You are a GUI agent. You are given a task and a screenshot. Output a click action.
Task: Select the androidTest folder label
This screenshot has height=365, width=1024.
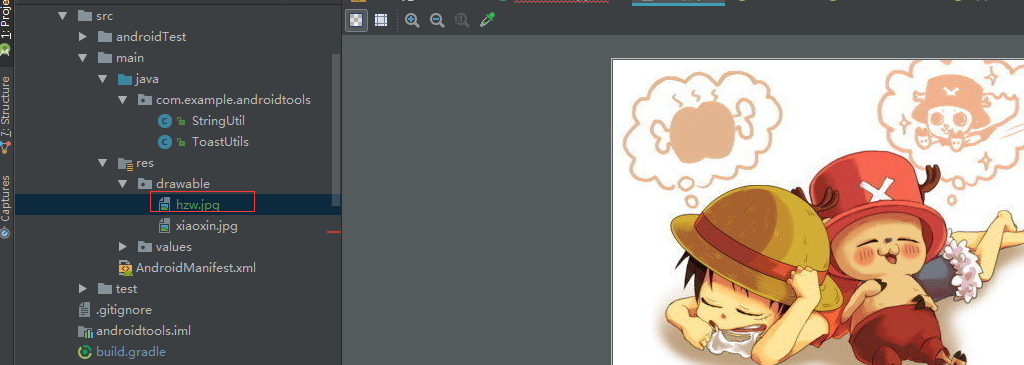point(151,37)
